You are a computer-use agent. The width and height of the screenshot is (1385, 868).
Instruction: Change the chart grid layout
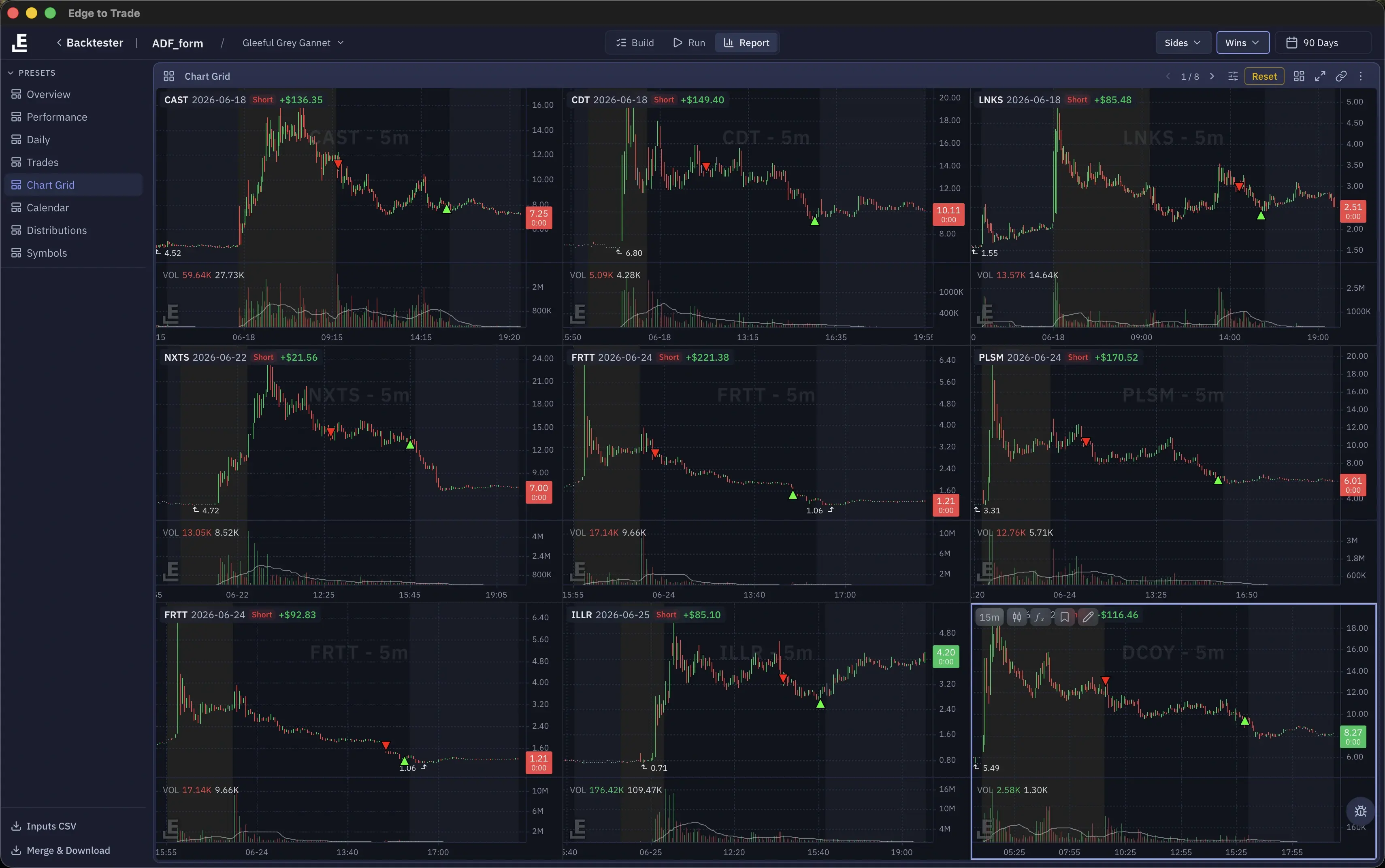(x=1299, y=77)
